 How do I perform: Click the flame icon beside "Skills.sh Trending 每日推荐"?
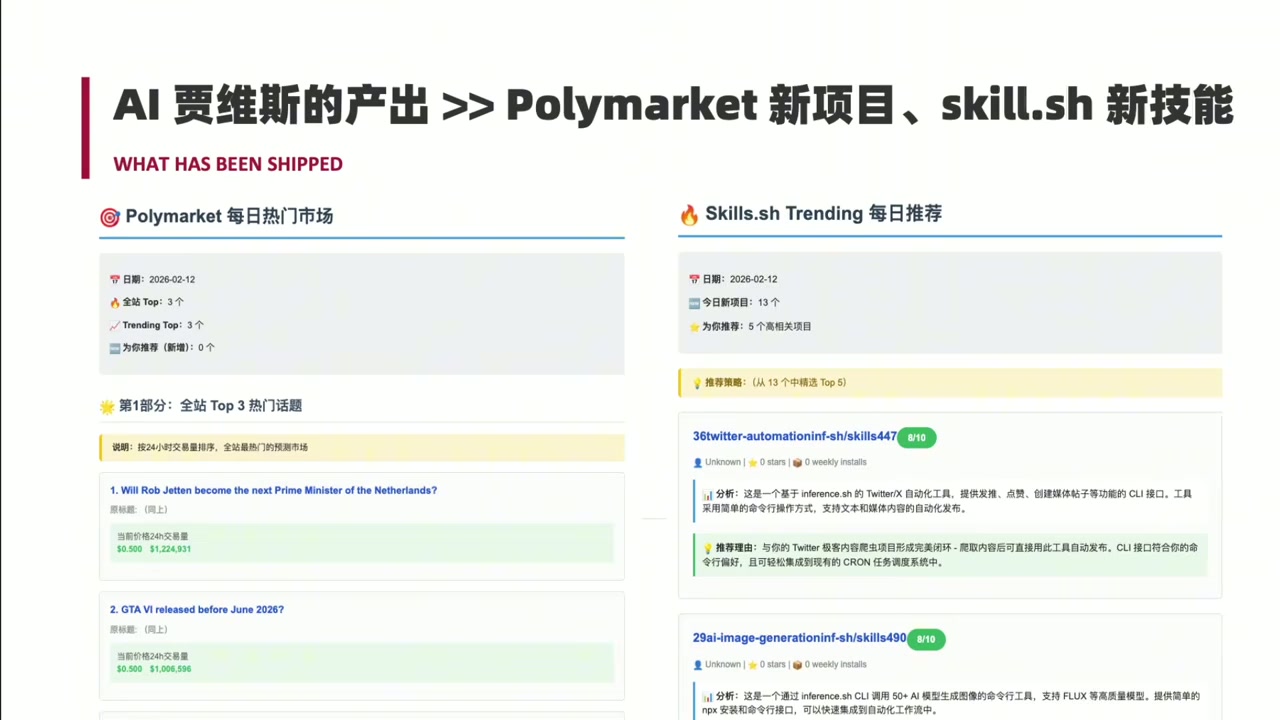pos(690,213)
